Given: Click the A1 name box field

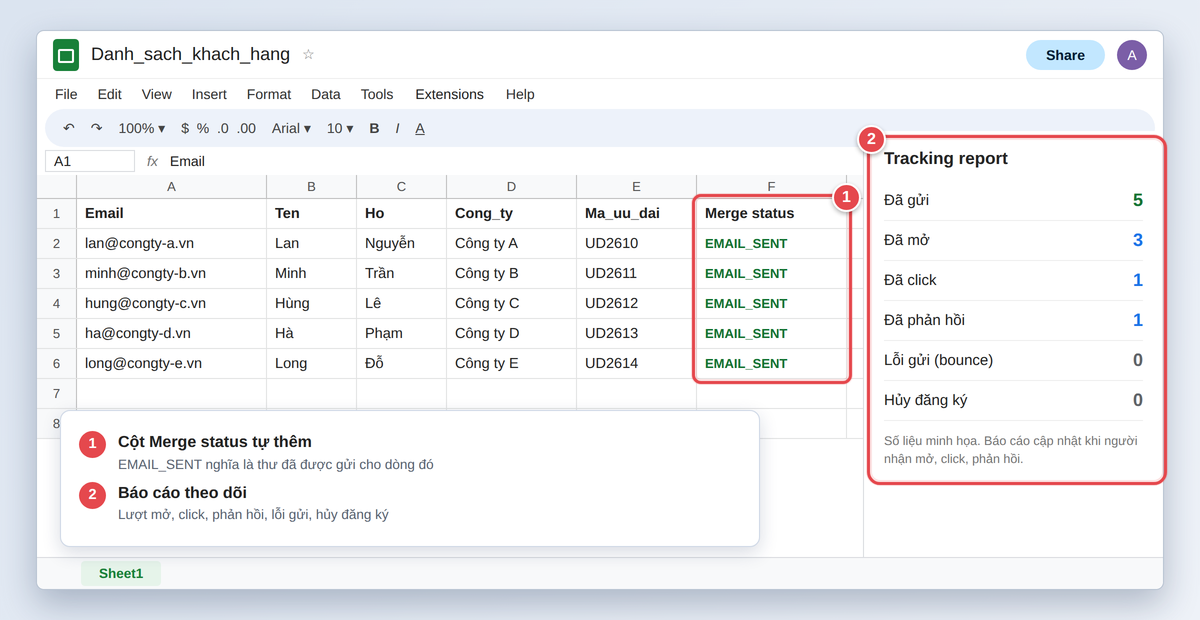Looking at the screenshot, I should pyautogui.click(x=90, y=161).
